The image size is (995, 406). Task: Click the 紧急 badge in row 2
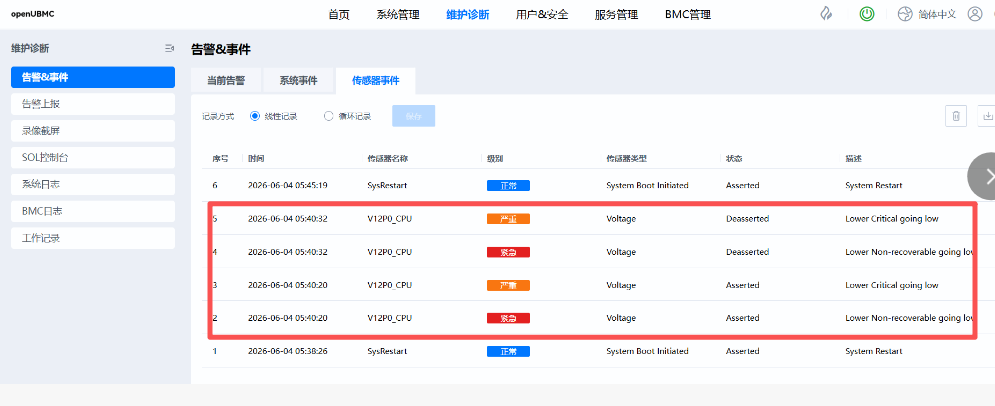pyautogui.click(x=508, y=318)
